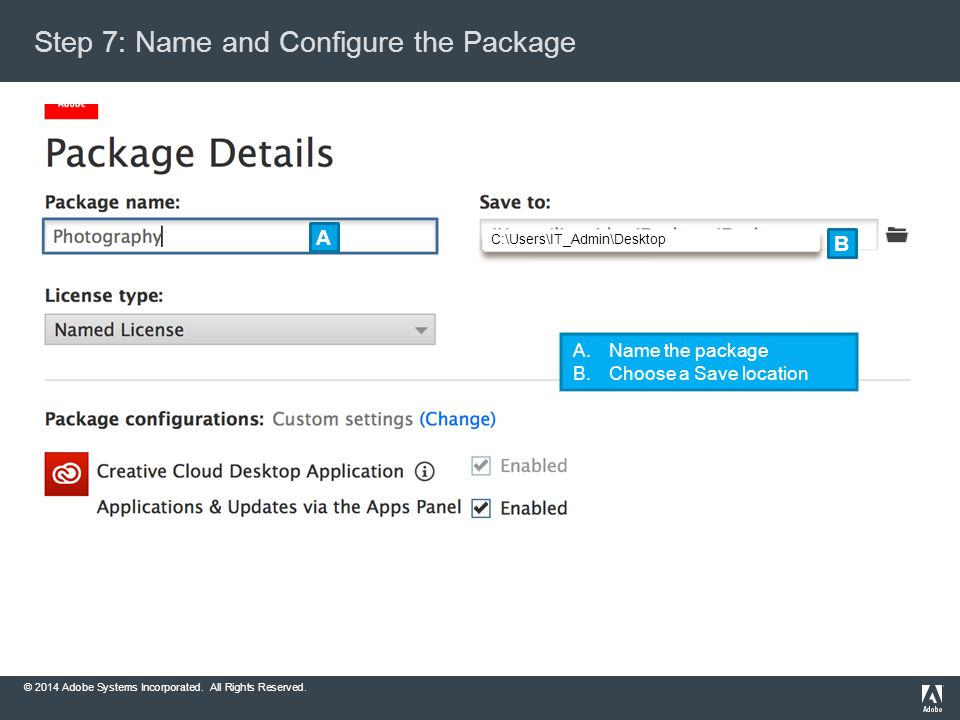Click the Save to path field
Image resolution: width=960 pixels, height=720 pixels.
(x=678, y=235)
